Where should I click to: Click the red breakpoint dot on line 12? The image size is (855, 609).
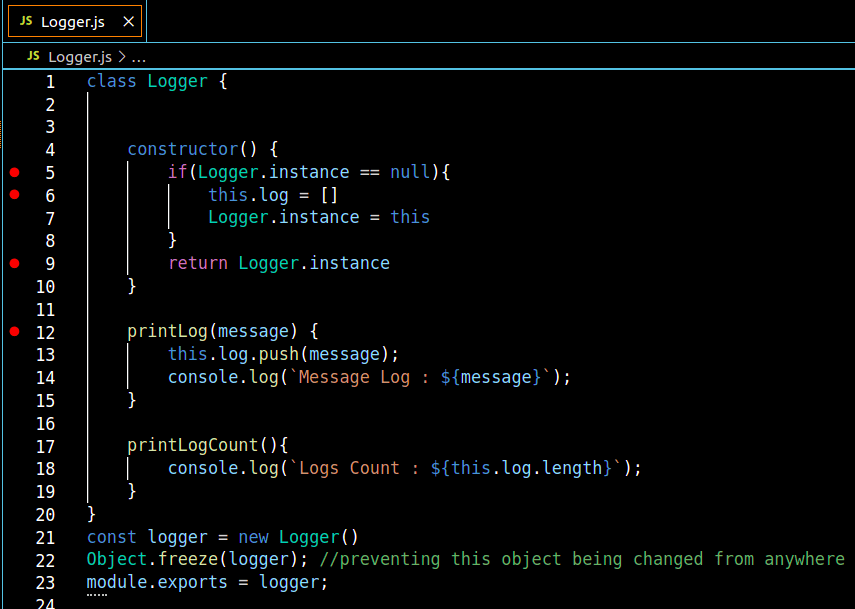pyautogui.click(x=14, y=331)
